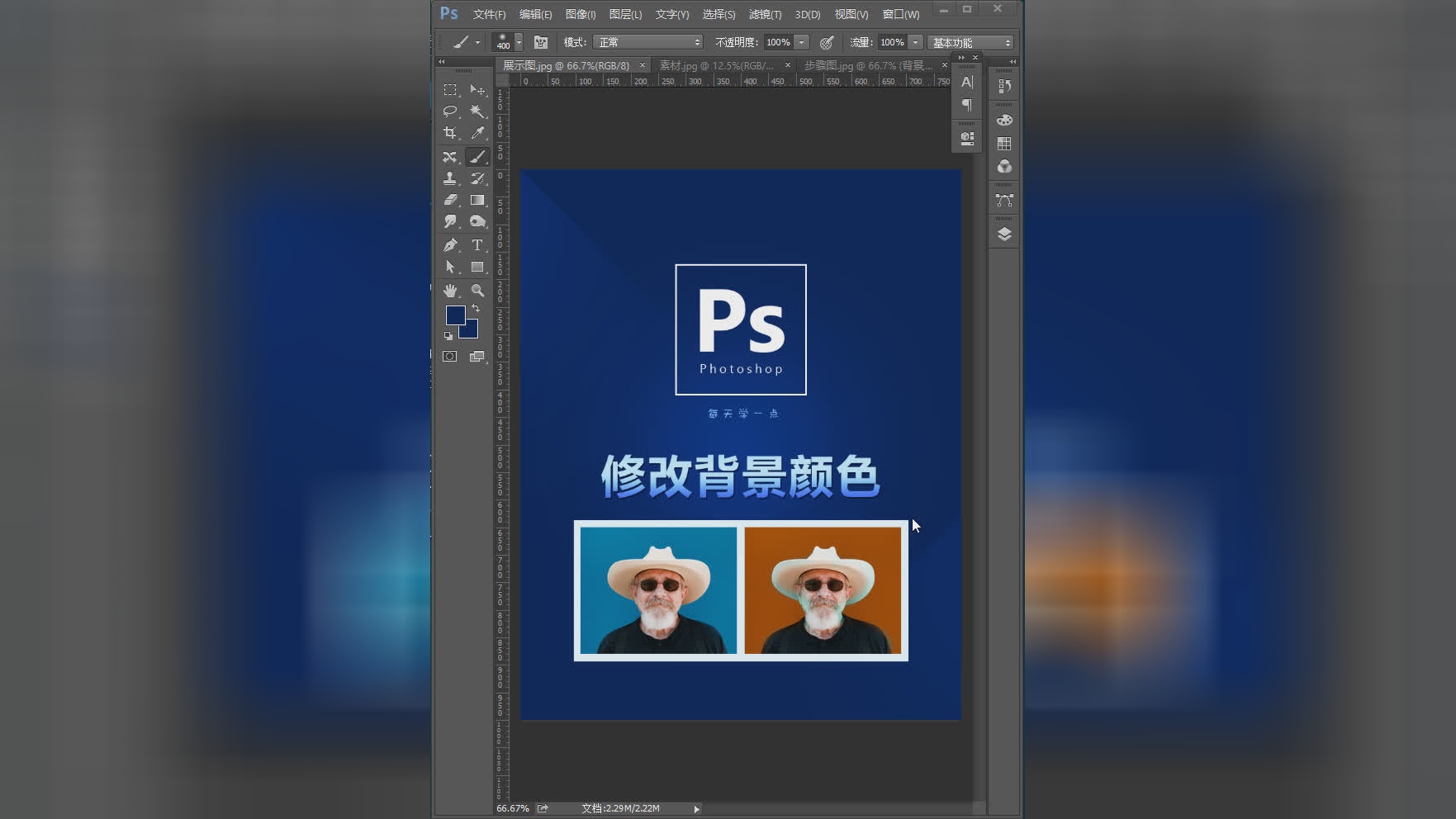Open the workspace switcher 基本功能
The height and width of the screenshot is (819, 1456).
pos(971,42)
